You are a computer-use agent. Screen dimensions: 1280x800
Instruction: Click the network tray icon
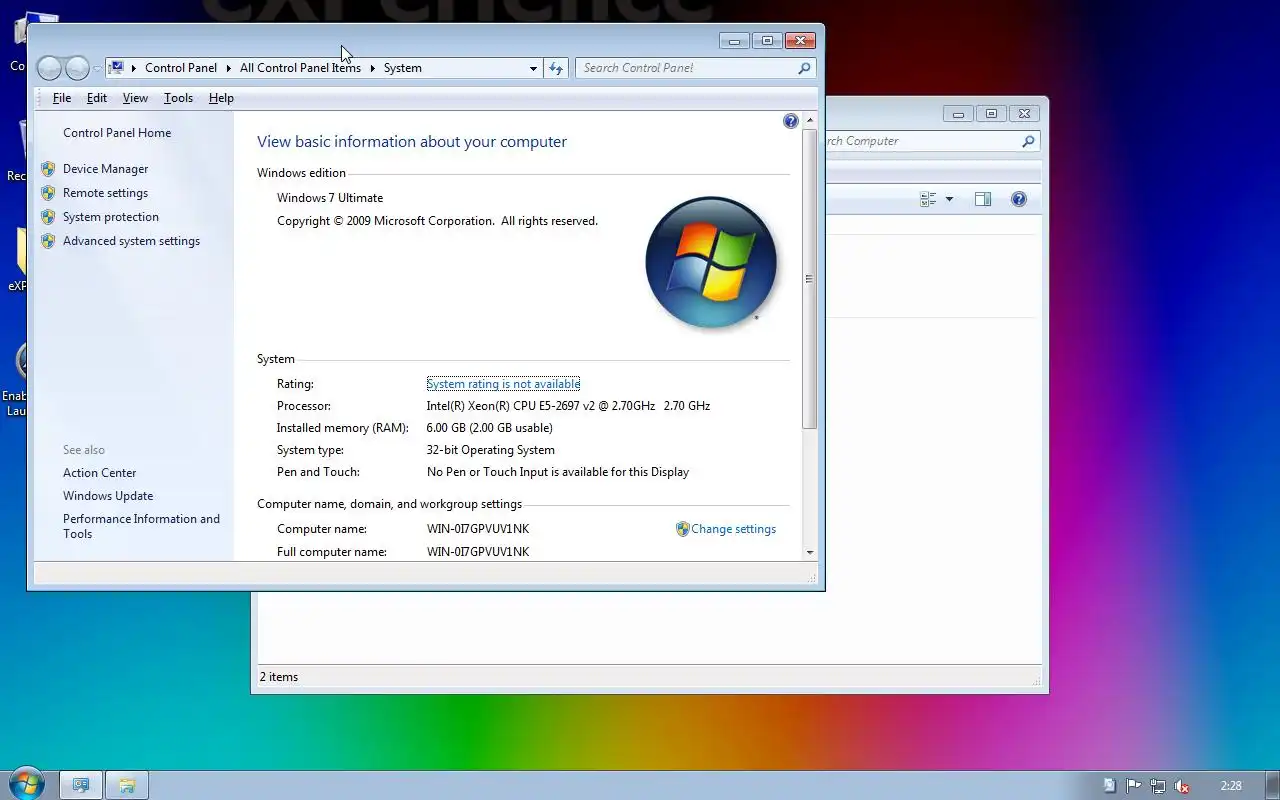pos(1158,786)
